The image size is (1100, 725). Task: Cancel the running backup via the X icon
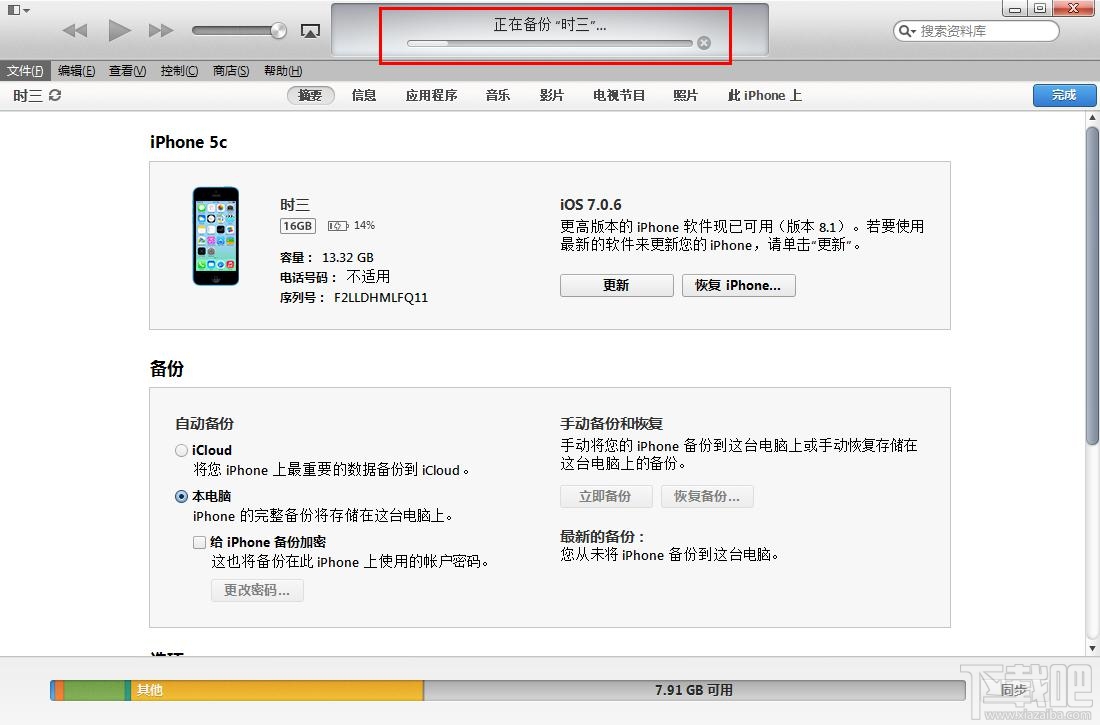pos(704,43)
